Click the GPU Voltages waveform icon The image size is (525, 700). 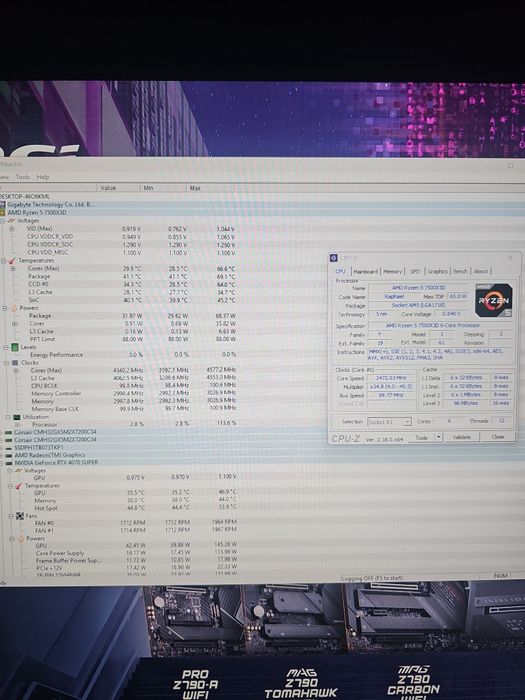[17, 471]
